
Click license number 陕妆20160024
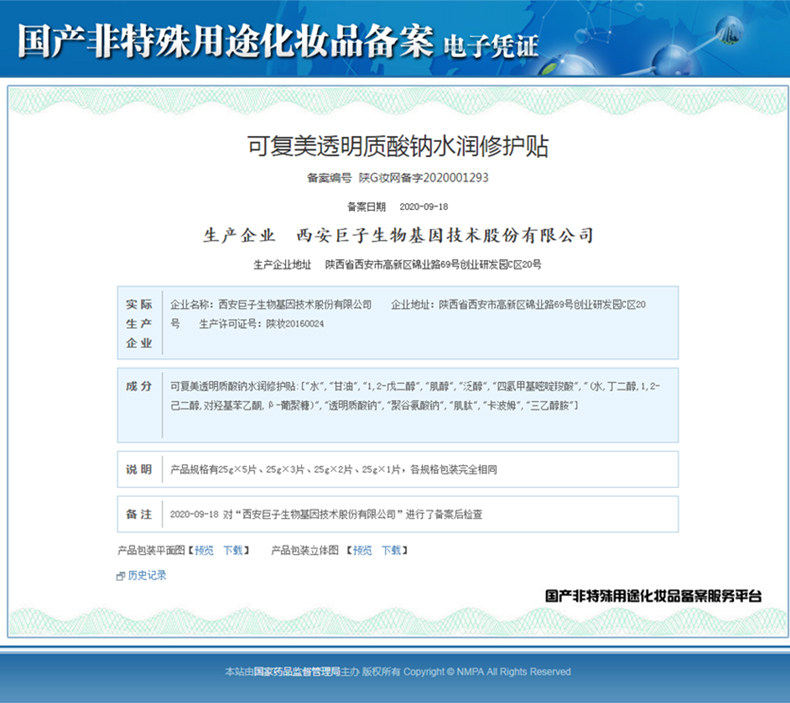pyautogui.click(x=295, y=324)
